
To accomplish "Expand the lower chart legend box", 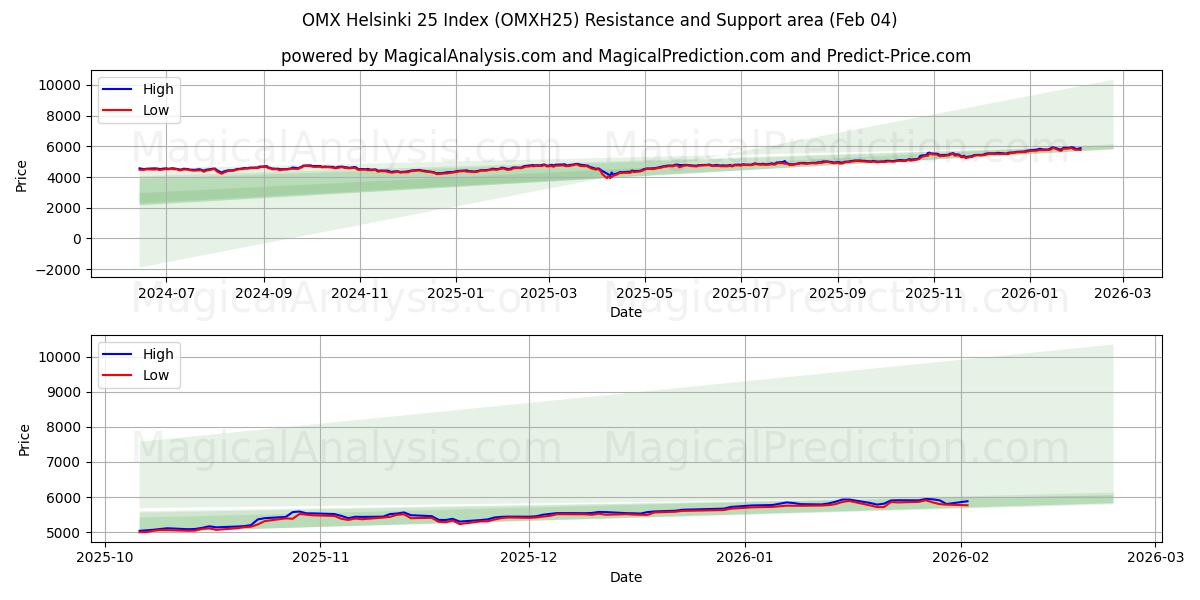I will 140,363.
